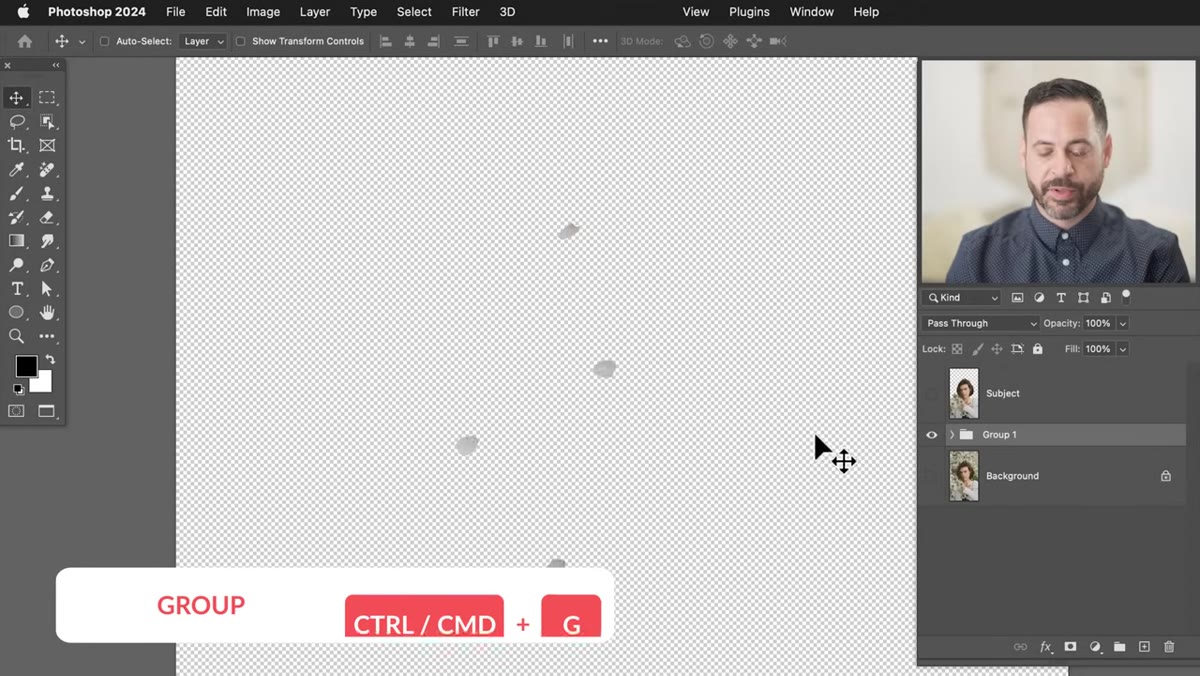Open the Move tool preset picker arrow
The height and width of the screenshot is (676, 1200).
[x=82, y=41]
